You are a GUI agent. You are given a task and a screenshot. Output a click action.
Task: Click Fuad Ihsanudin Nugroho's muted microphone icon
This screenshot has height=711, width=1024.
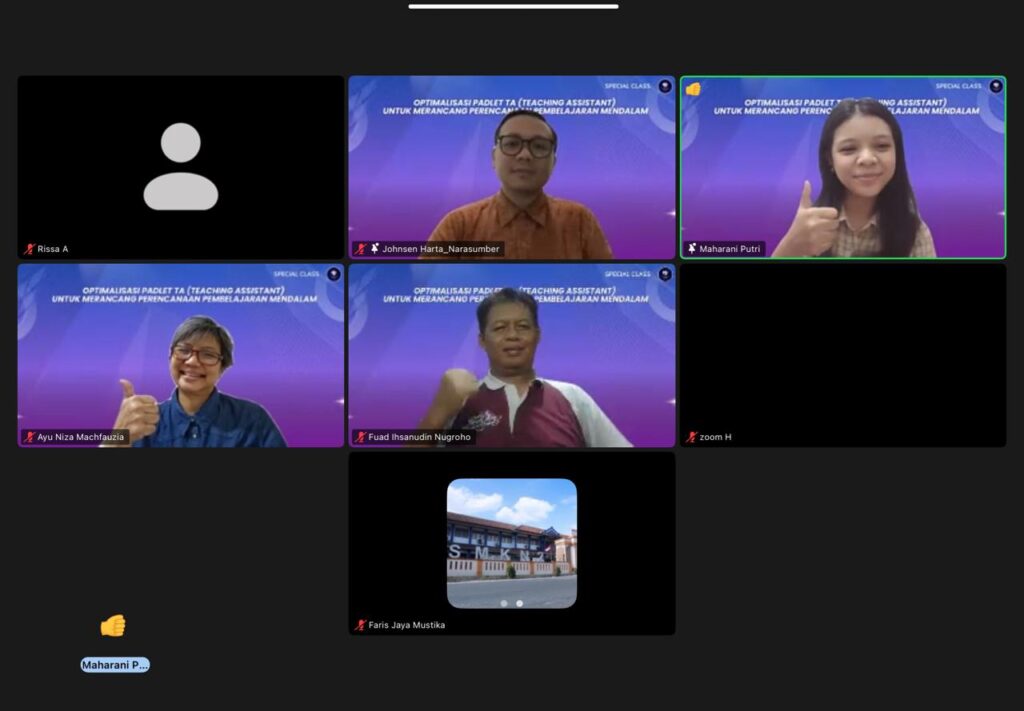point(360,437)
